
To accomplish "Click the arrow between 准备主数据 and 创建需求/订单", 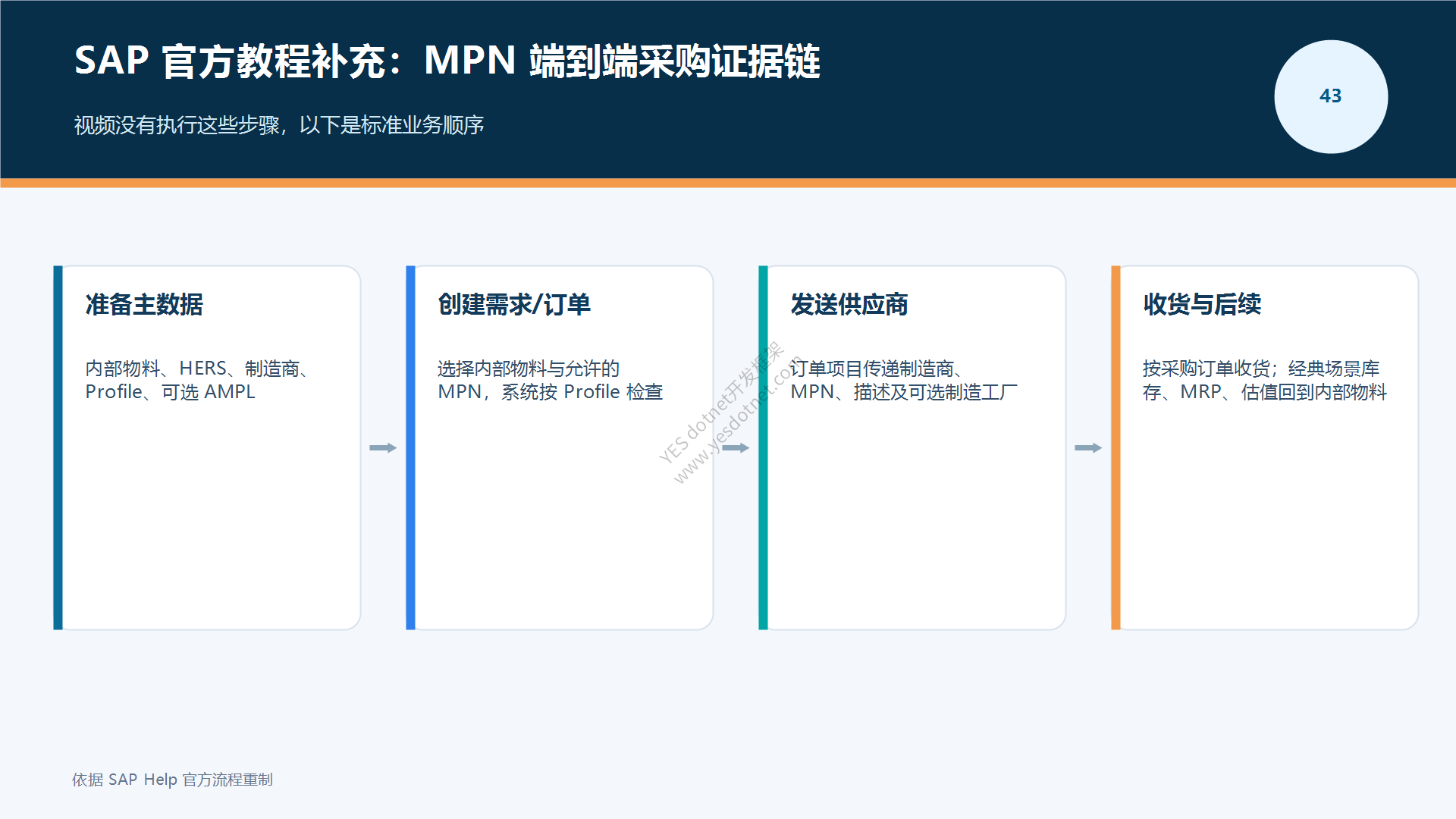I will [383, 447].
